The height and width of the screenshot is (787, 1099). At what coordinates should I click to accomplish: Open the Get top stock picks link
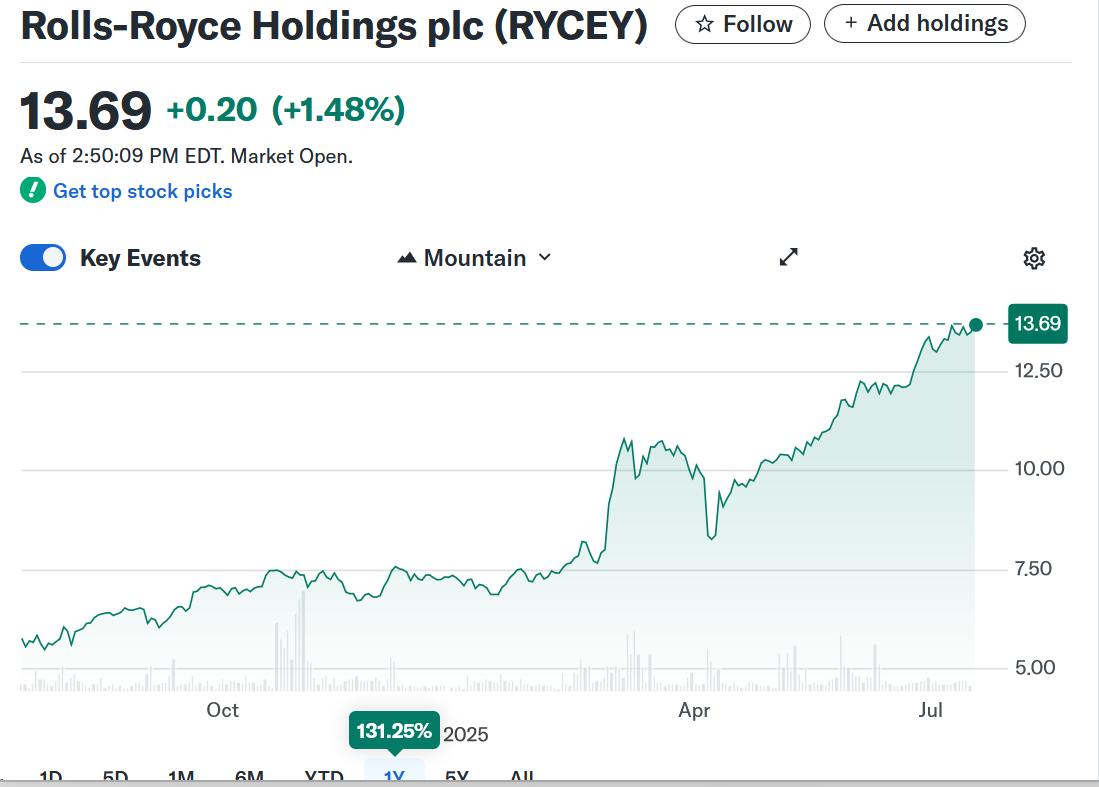click(x=142, y=191)
